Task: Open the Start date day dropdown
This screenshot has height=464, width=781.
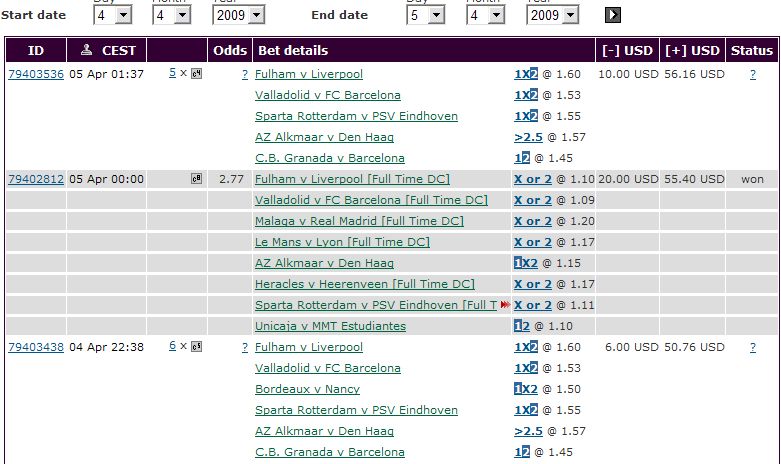Action: pyautogui.click(x=113, y=15)
